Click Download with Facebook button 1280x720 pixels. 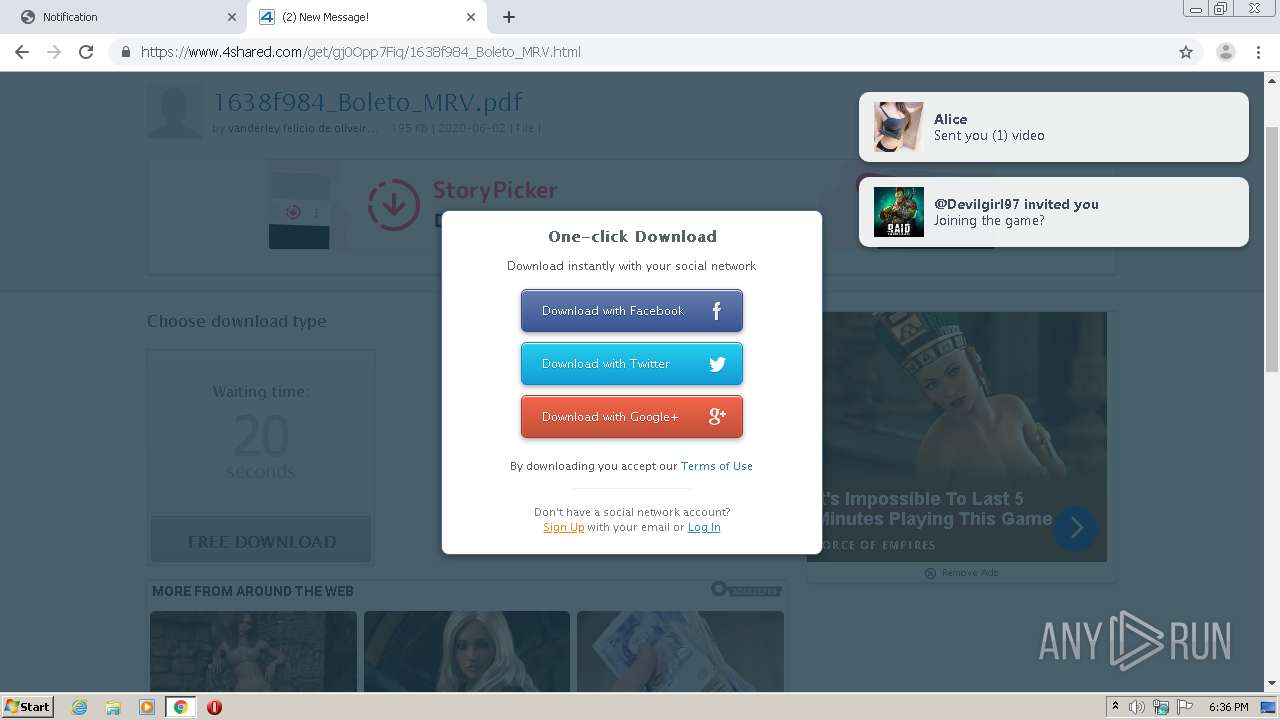click(632, 311)
